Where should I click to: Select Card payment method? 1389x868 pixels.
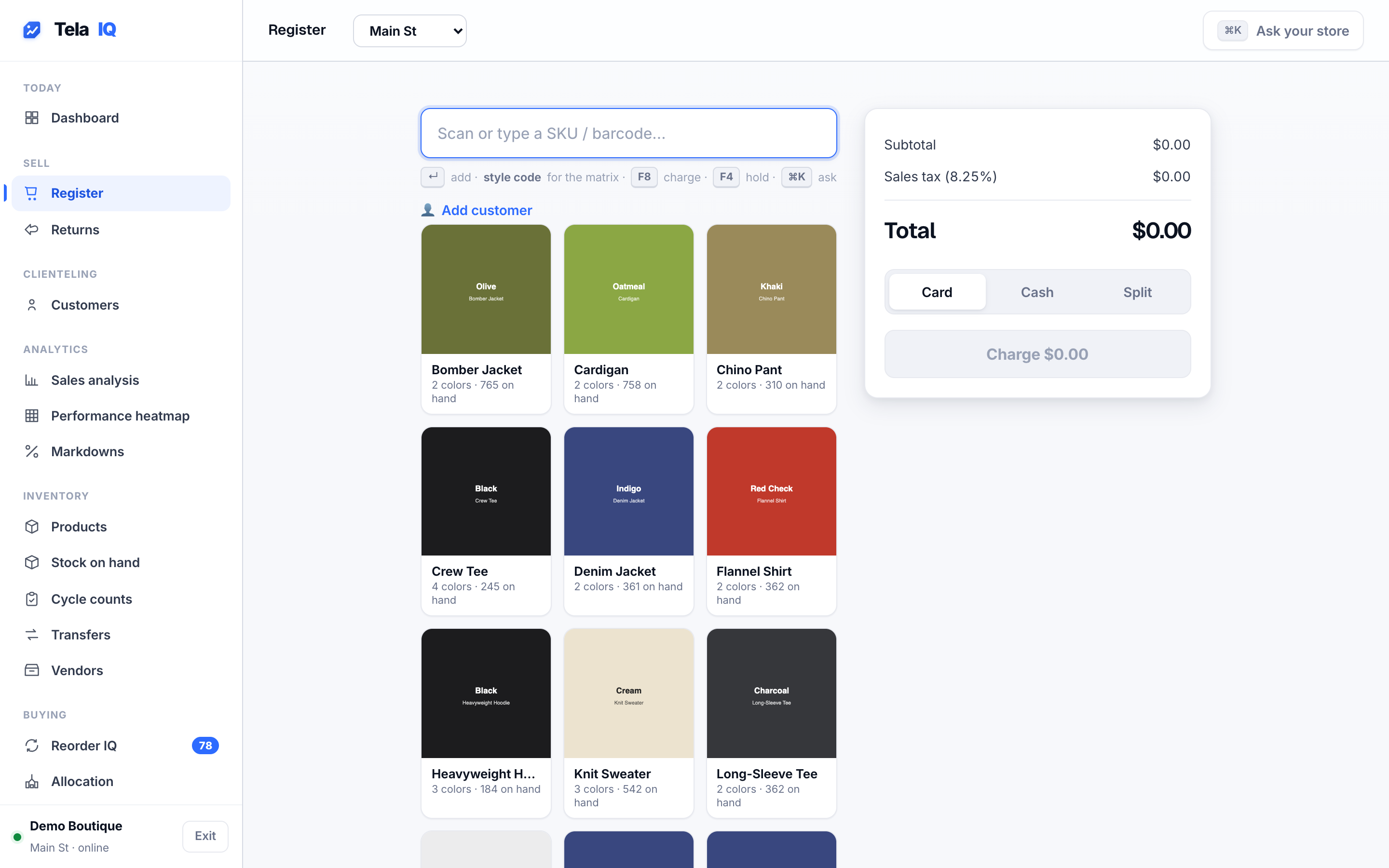click(937, 292)
